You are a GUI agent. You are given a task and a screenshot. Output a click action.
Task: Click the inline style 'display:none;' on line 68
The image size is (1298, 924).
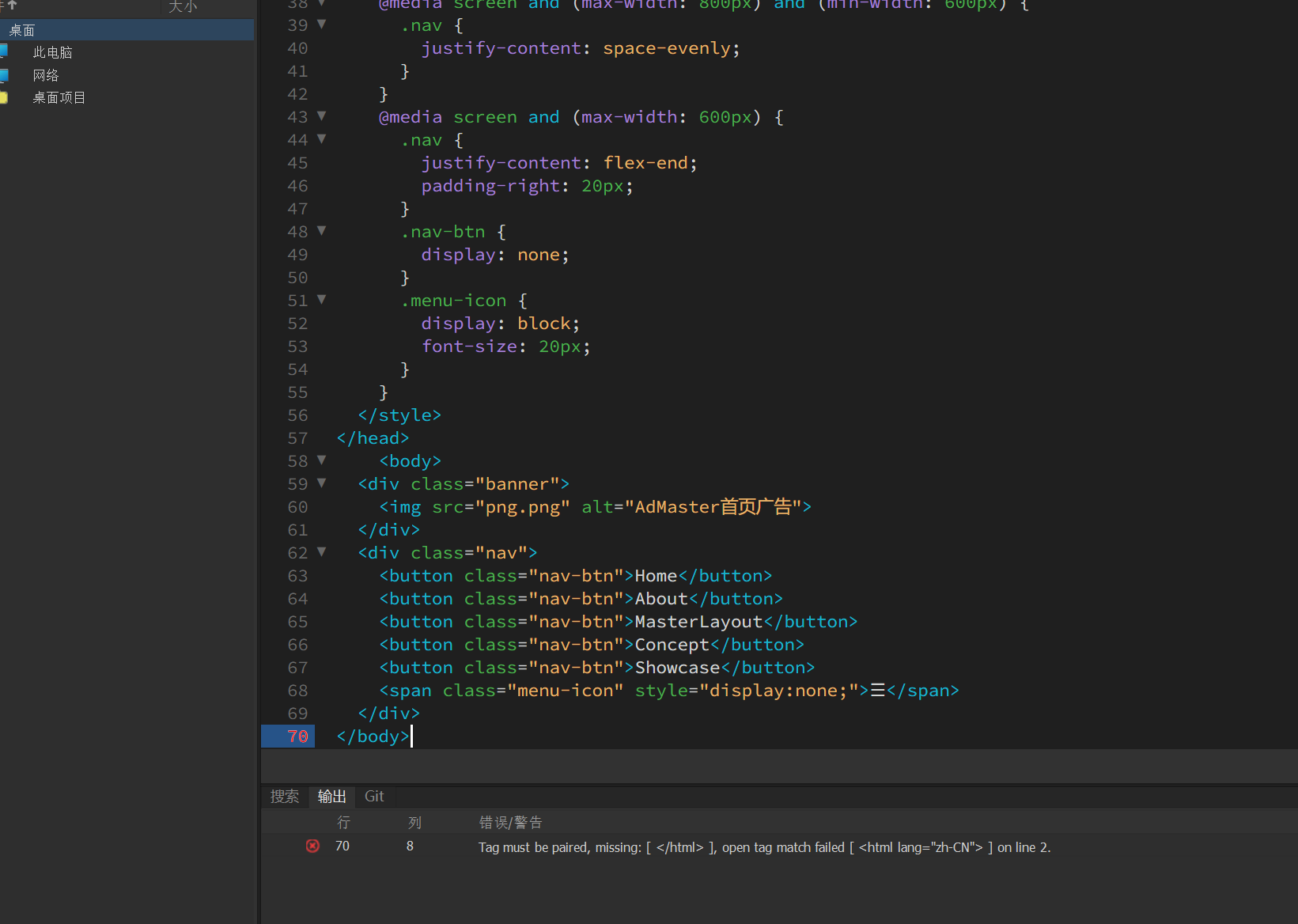click(779, 691)
